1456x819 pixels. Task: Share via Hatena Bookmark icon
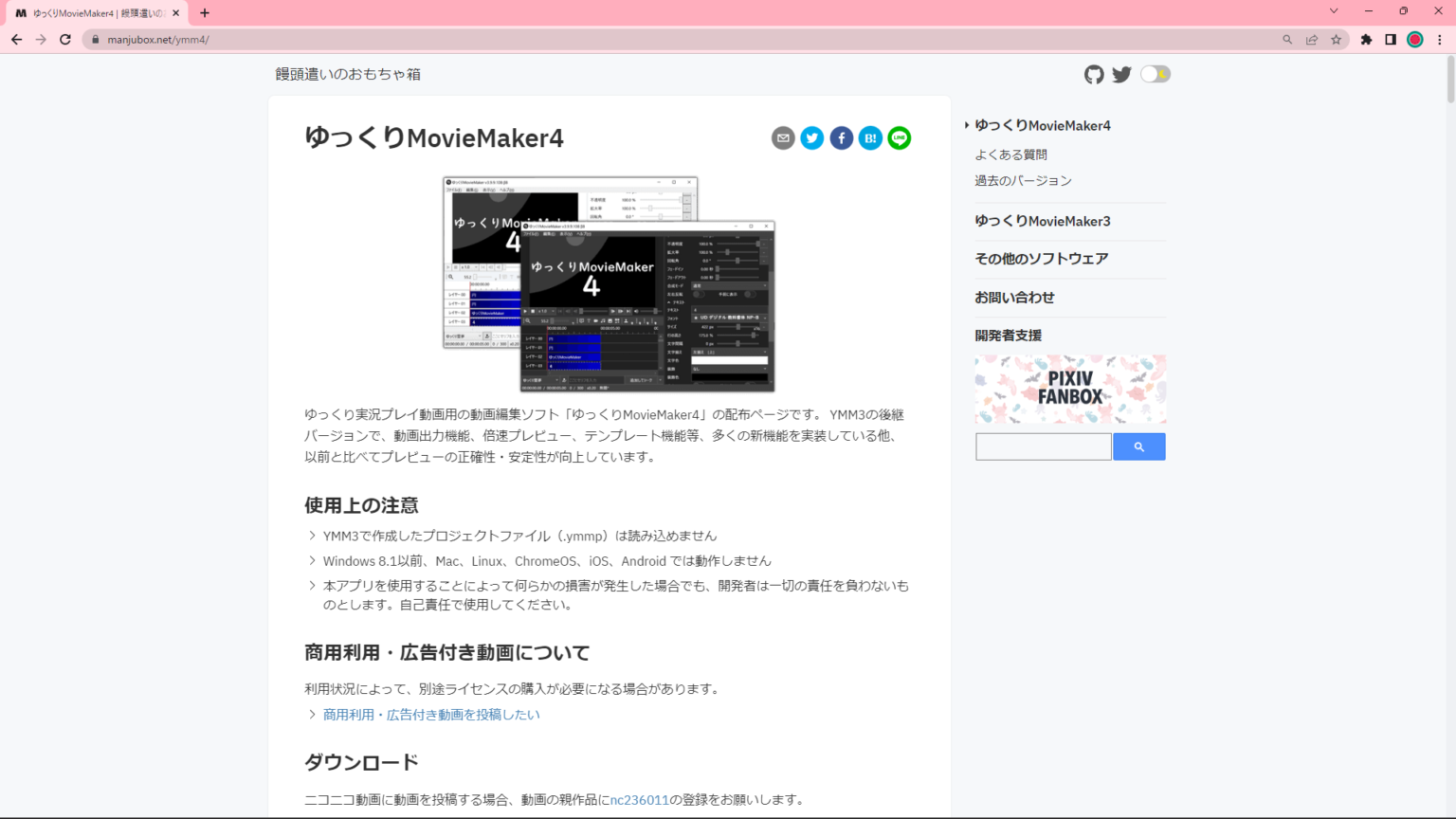pyautogui.click(x=870, y=137)
